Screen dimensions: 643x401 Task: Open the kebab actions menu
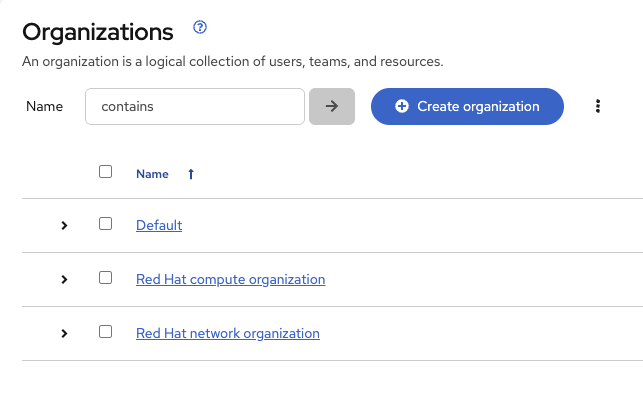point(598,106)
